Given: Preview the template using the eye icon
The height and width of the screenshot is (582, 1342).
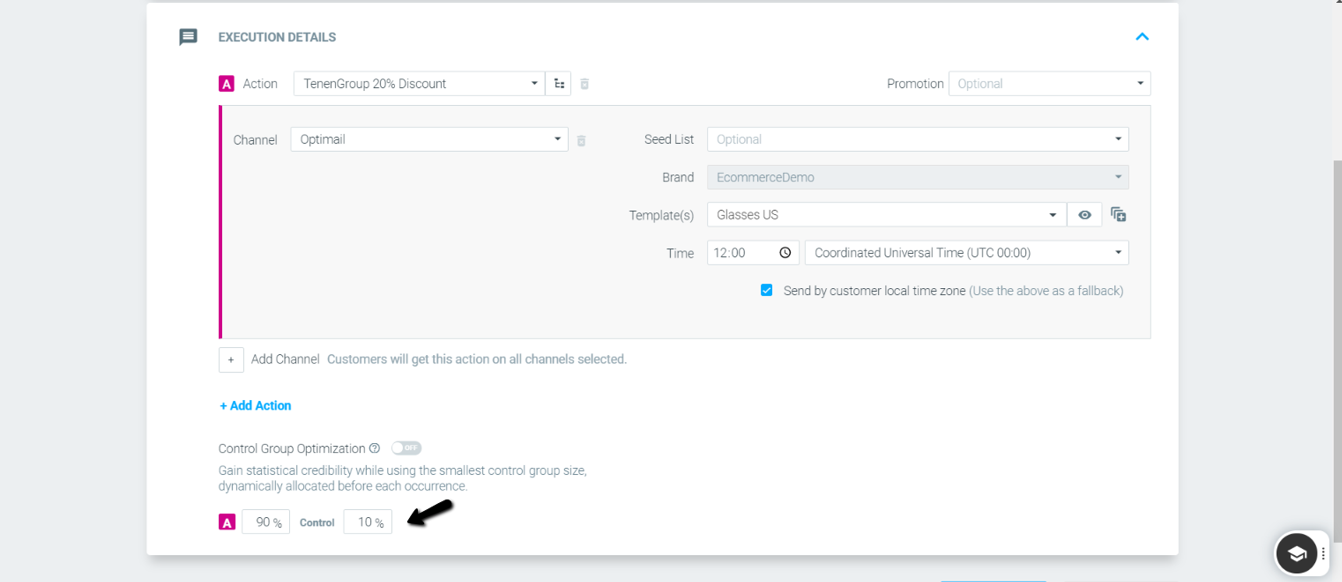Looking at the screenshot, I should pyautogui.click(x=1085, y=215).
